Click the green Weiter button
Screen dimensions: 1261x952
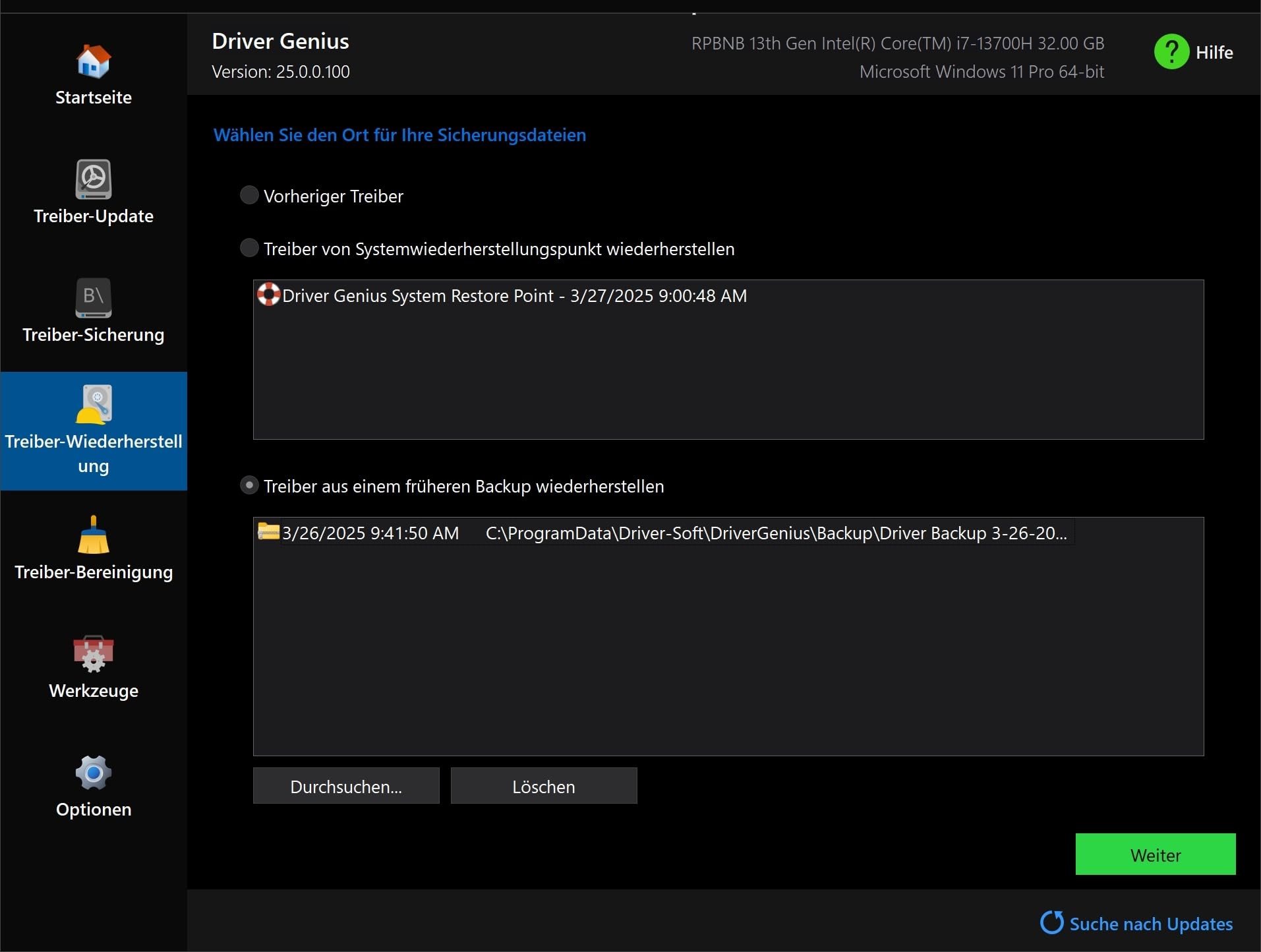point(1156,854)
